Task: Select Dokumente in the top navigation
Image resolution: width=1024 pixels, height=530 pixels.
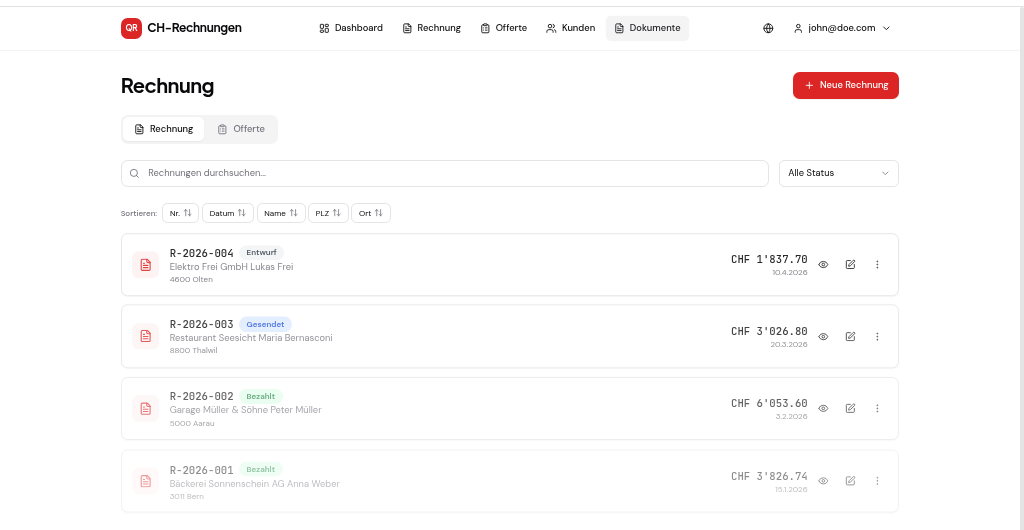Action: [x=647, y=28]
